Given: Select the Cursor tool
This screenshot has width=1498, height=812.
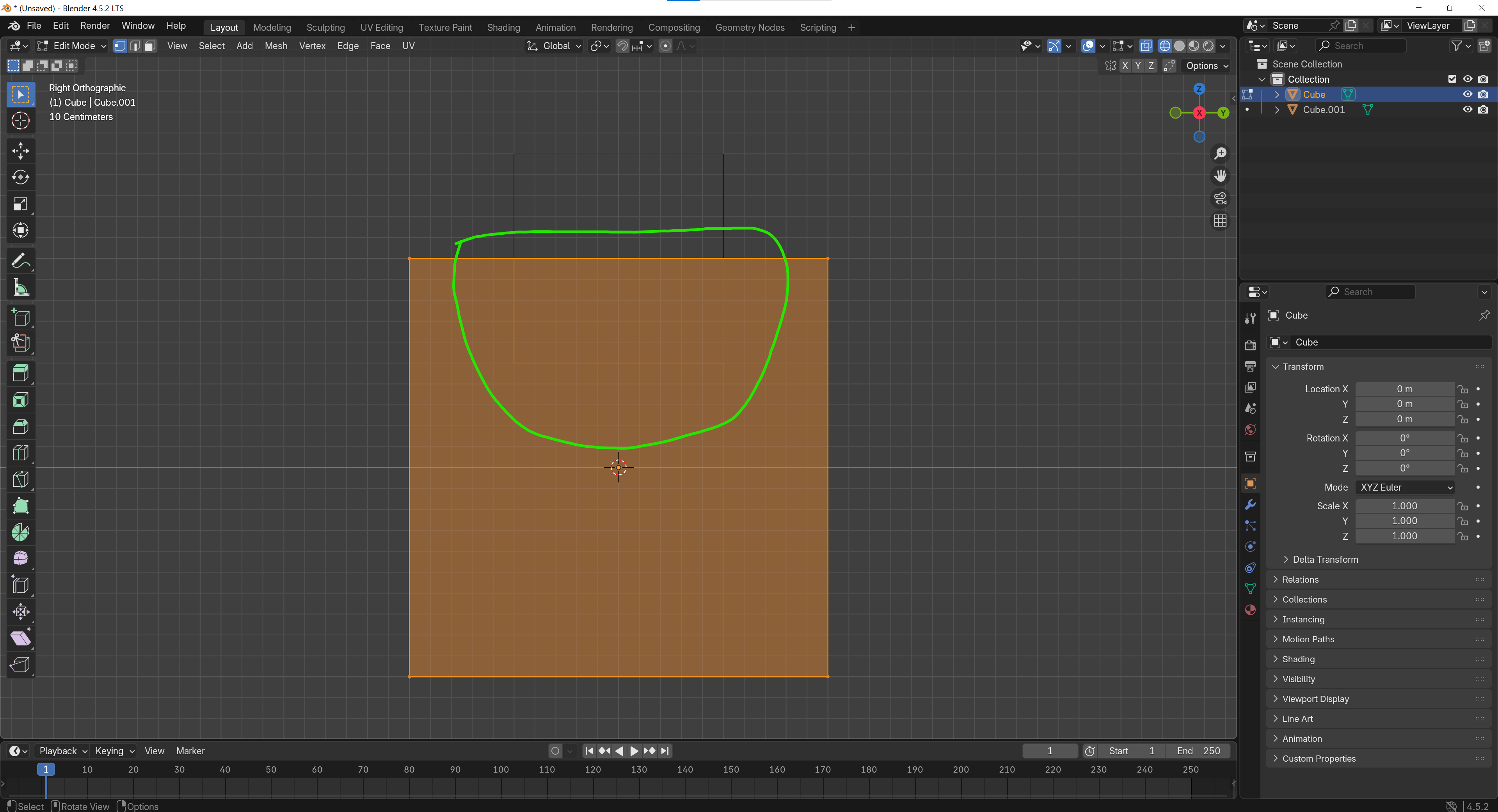Looking at the screenshot, I should (x=20, y=120).
